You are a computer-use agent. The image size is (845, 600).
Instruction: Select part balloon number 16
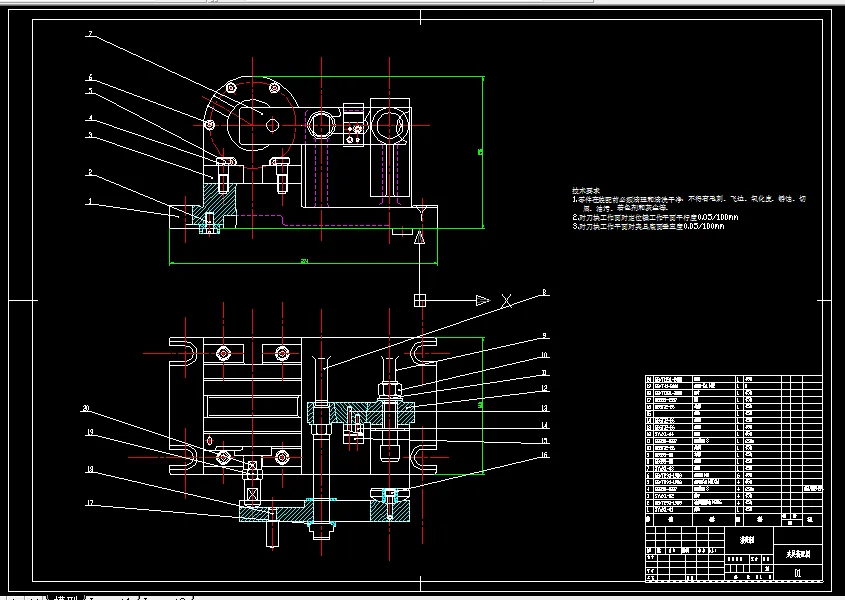[544, 455]
